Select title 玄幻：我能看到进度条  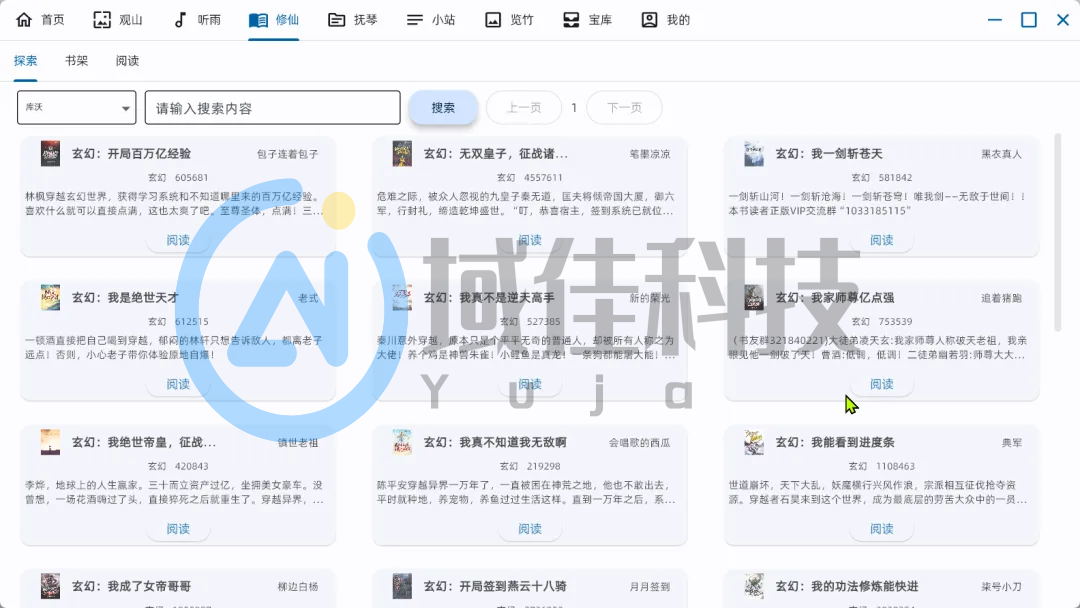(x=835, y=442)
